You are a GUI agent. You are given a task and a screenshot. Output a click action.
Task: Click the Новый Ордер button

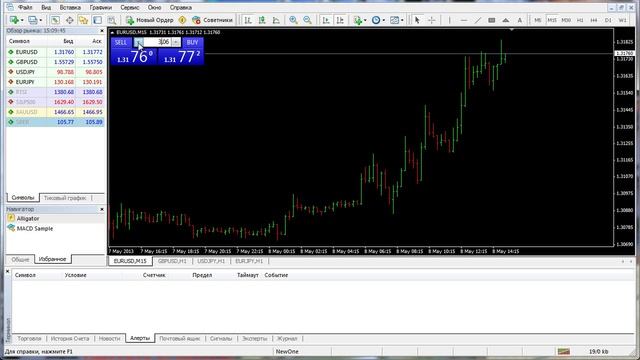[x=150, y=20]
